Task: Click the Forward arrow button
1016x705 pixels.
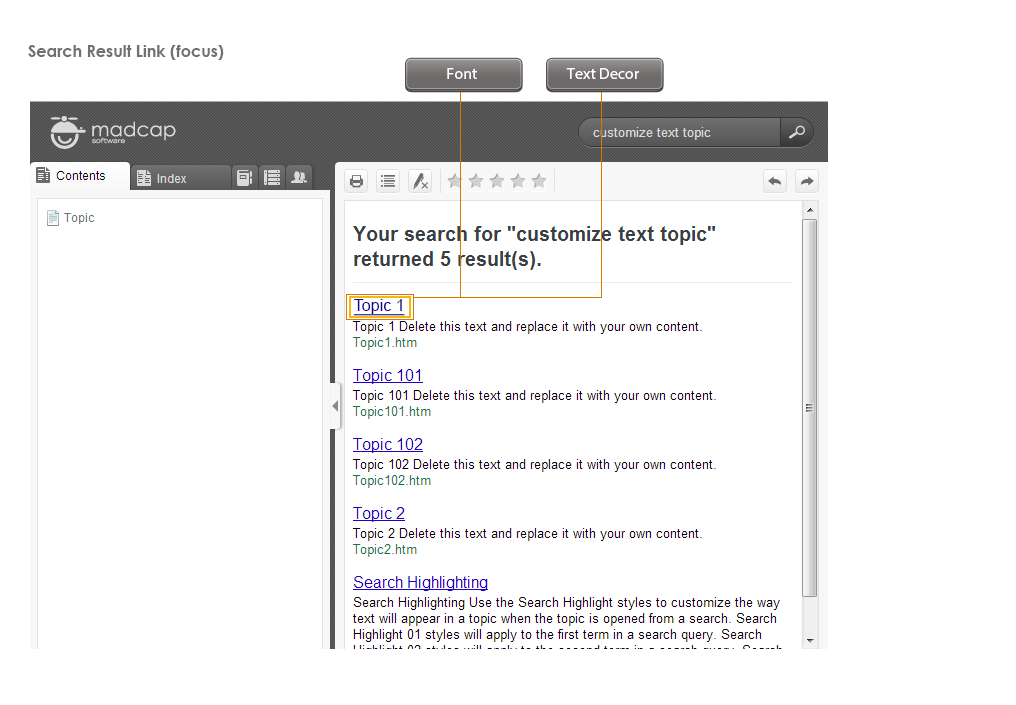Action: tap(807, 181)
